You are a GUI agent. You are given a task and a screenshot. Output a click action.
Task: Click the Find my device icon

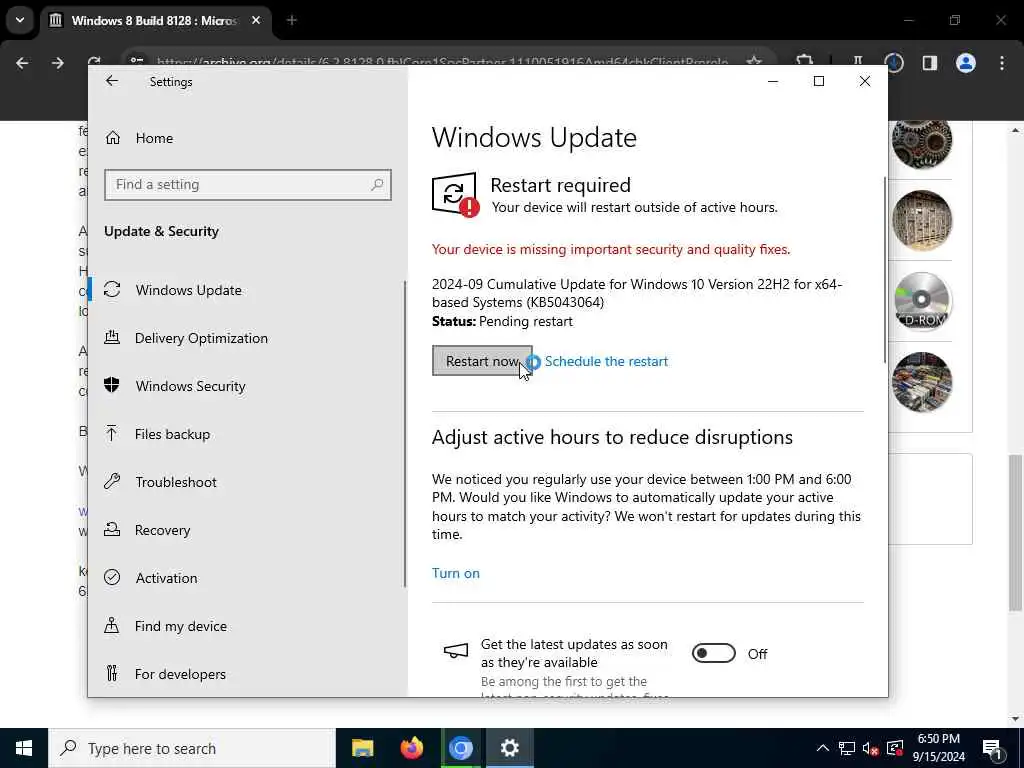tap(112, 626)
